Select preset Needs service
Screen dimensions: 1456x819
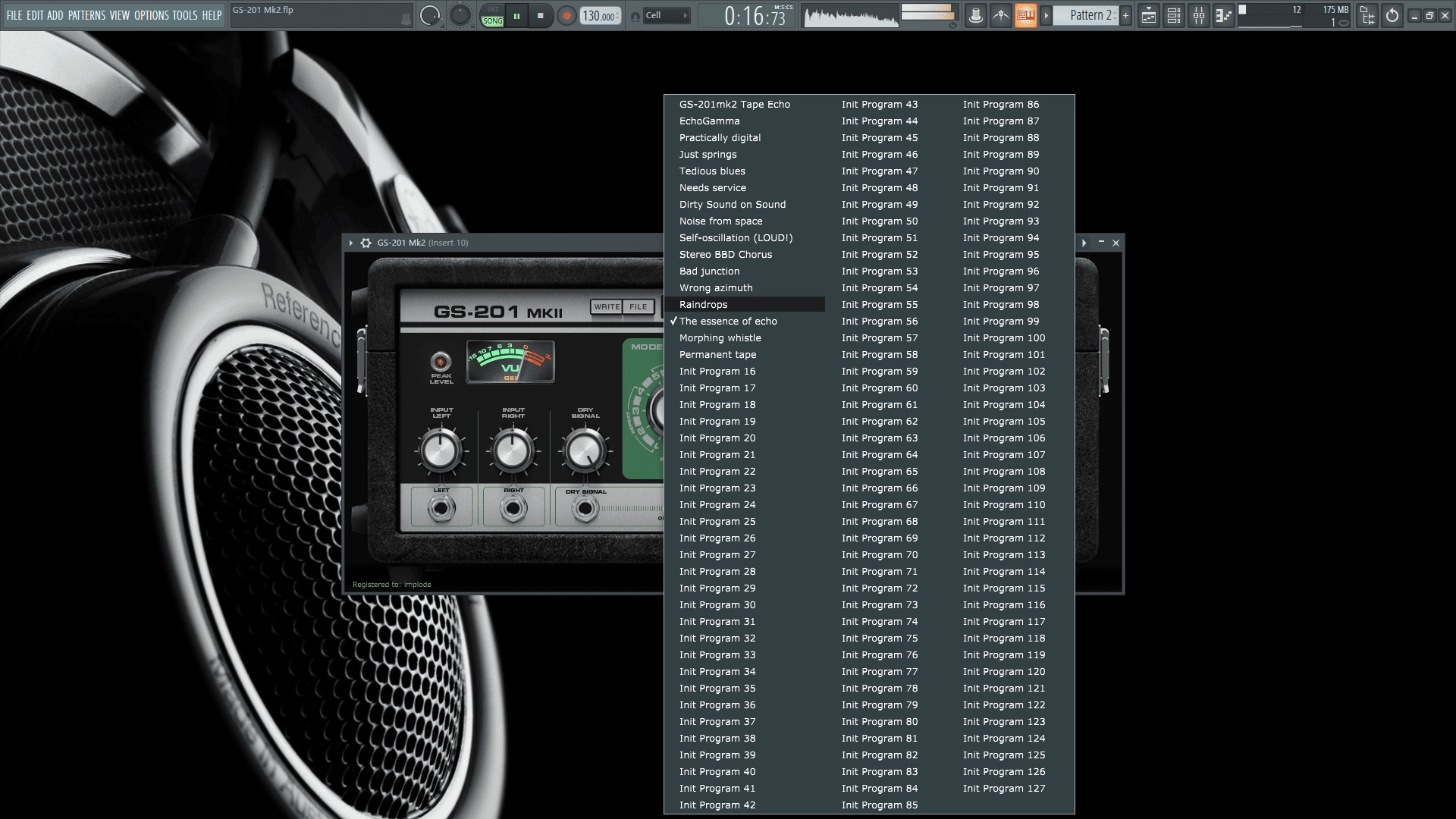pyautogui.click(x=745, y=187)
